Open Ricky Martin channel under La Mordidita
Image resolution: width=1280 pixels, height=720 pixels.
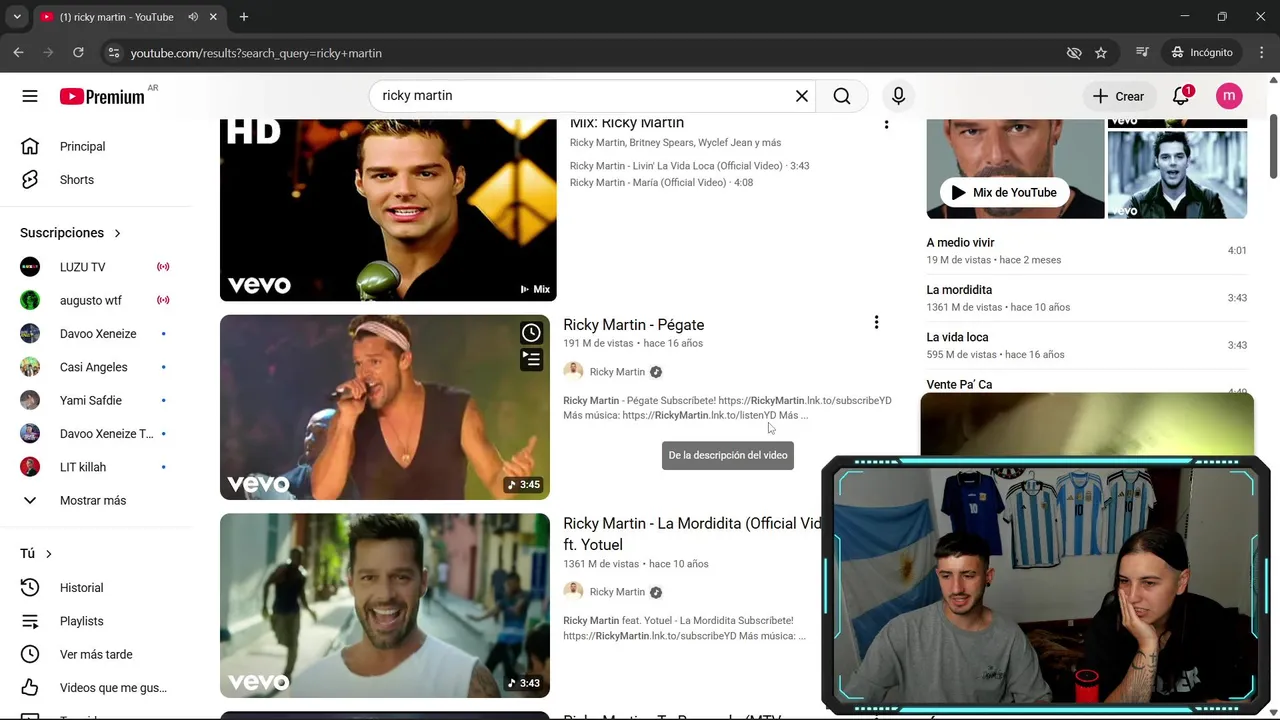(617, 592)
